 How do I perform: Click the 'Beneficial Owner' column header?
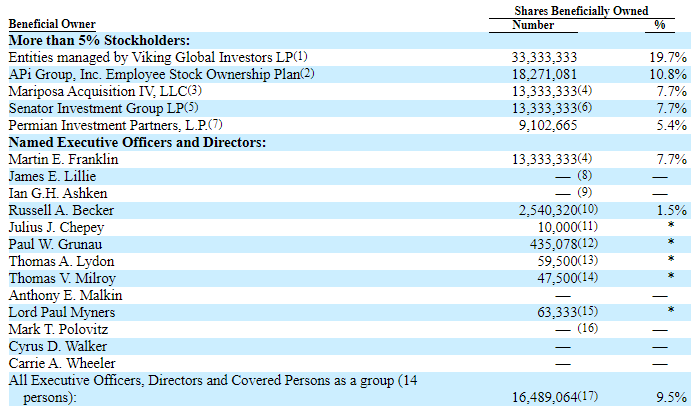point(52,24)
